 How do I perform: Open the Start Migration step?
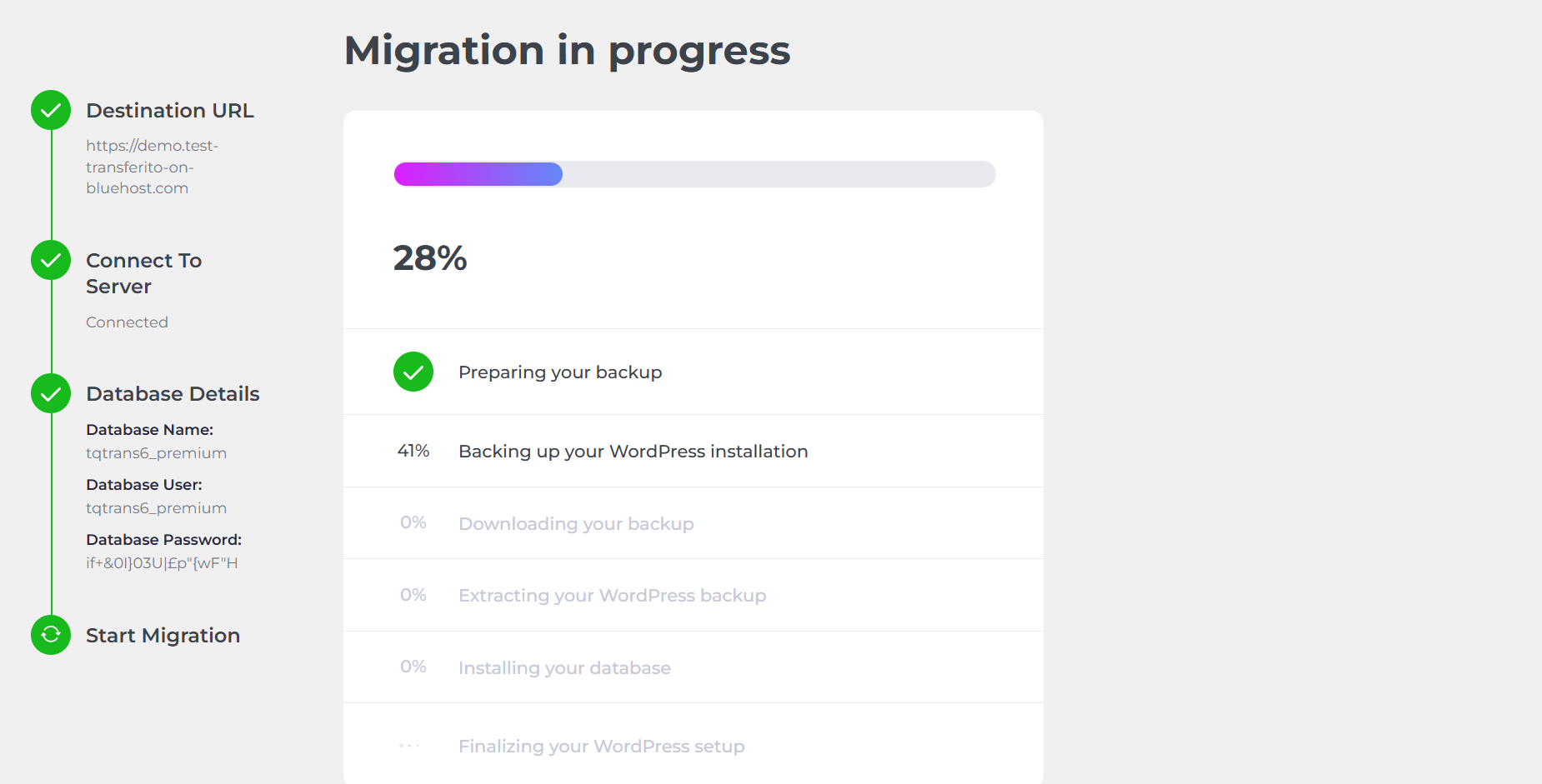click(163, 636)
